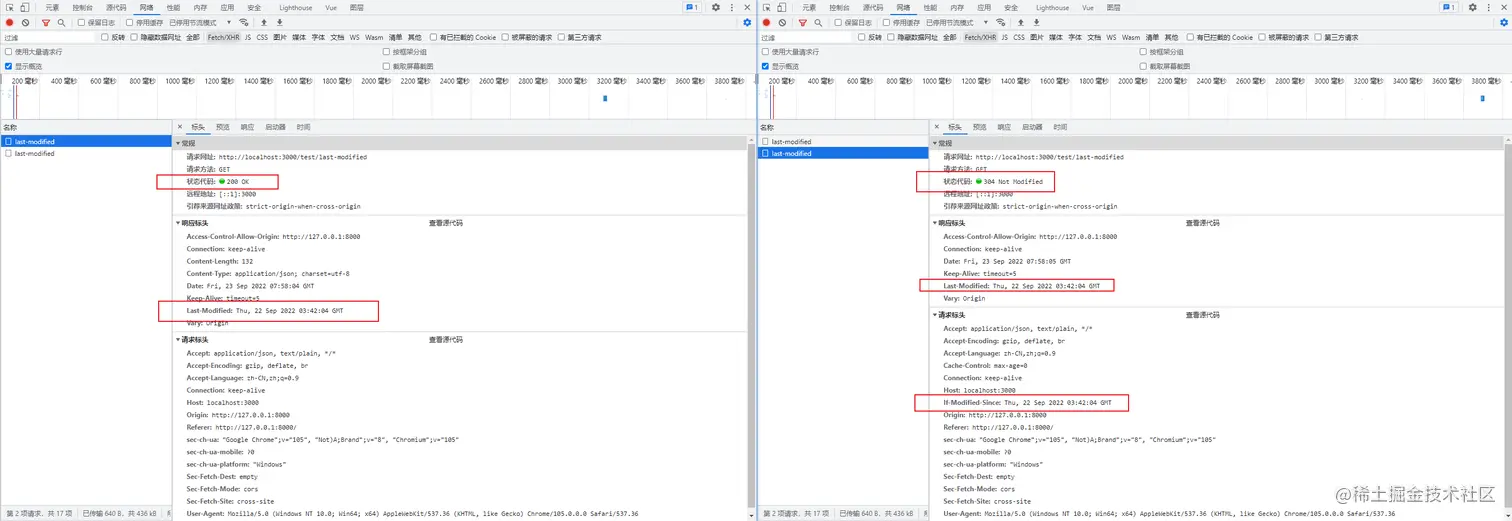Toggle device toolbar icon in right DevTools

point(782,7)
